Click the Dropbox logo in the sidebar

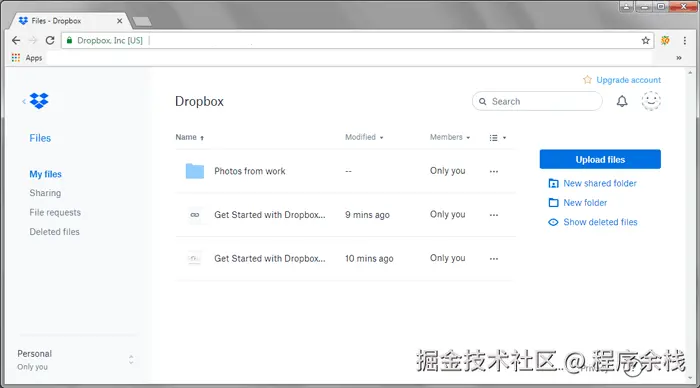point(39,101)
